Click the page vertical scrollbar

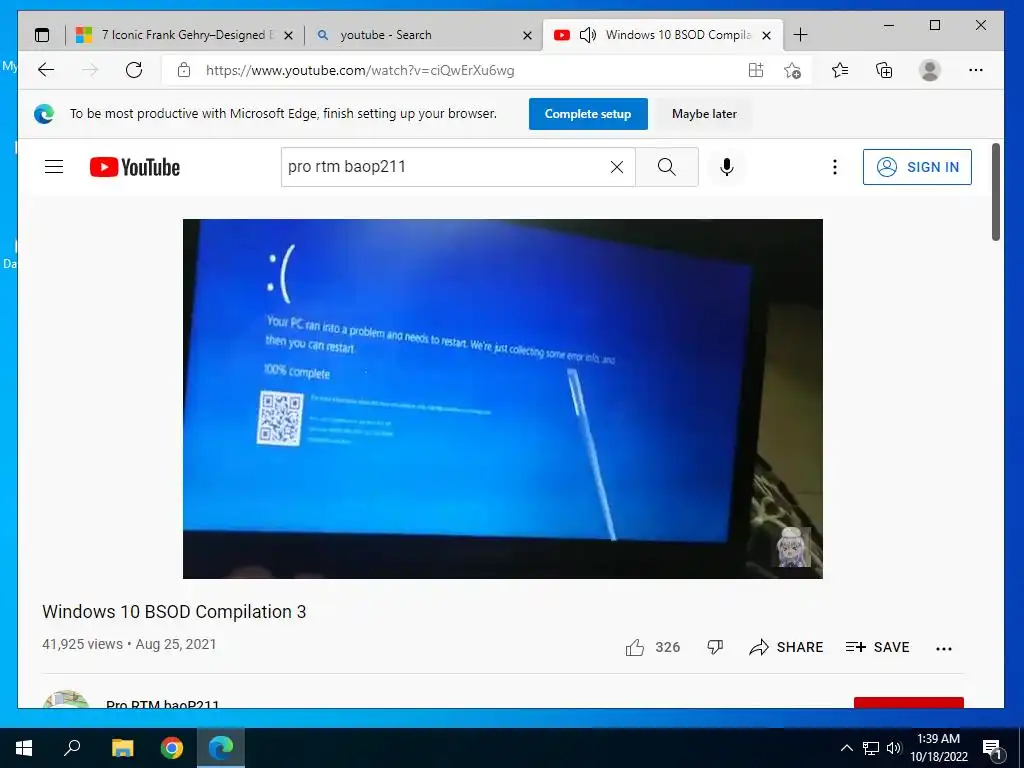coord(996,192)
